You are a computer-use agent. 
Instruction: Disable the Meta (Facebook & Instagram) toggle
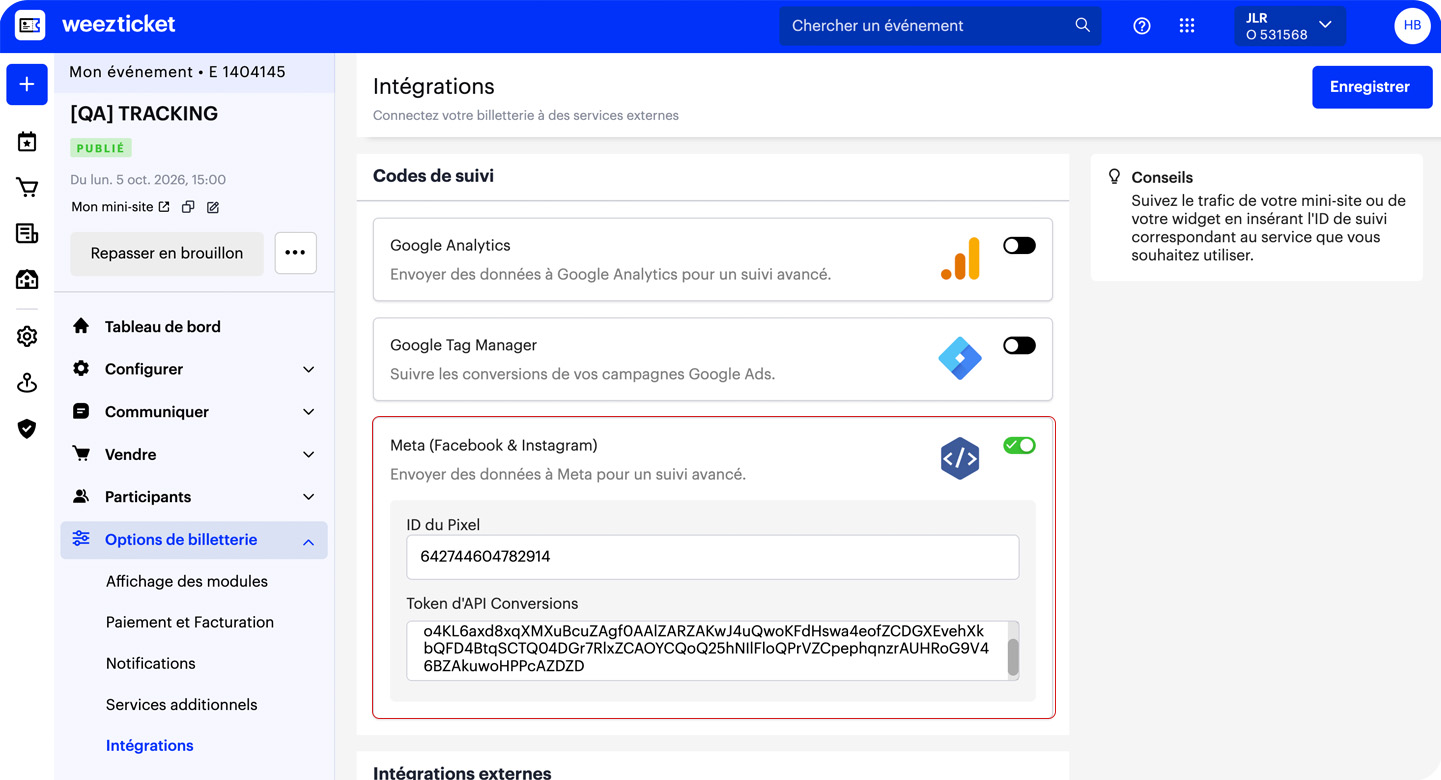click(1019, 445)
